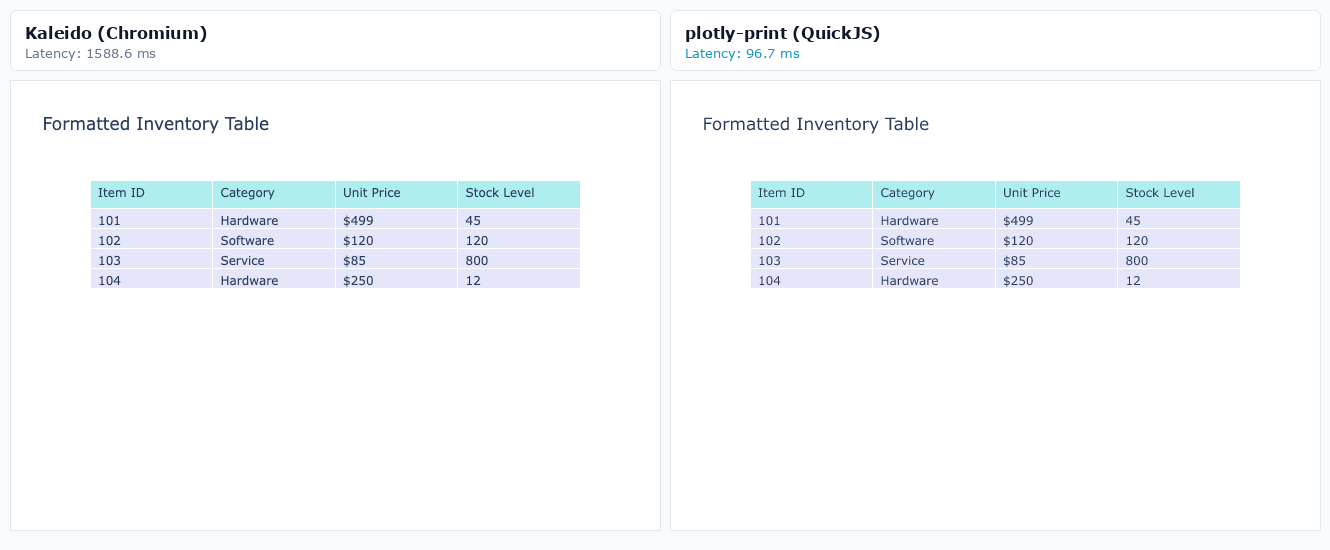This screenshot has width=1330, height=550.
Task: Click Hardware in row 104, Kaleido table
Action: tap(274, 279)
